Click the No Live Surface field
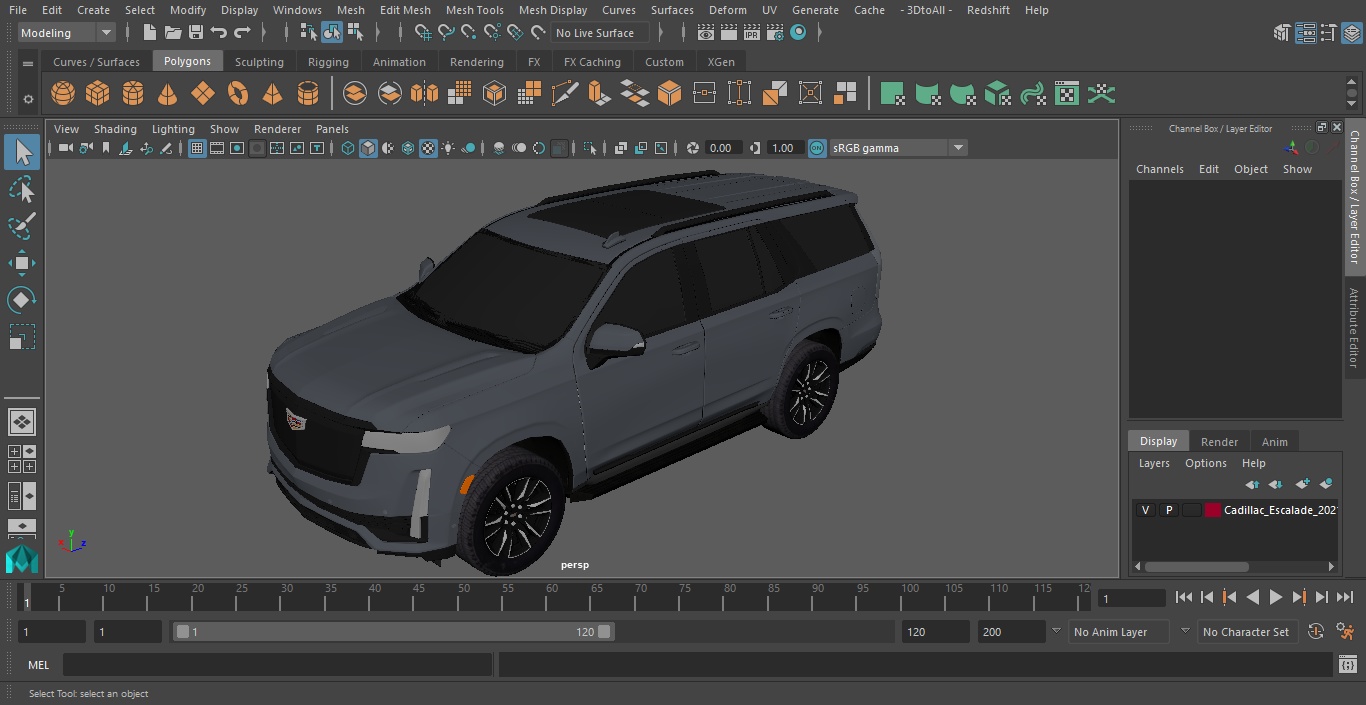Image resolution: width=1366 pixels, height=705 pixels. click(x=601, y=33)
